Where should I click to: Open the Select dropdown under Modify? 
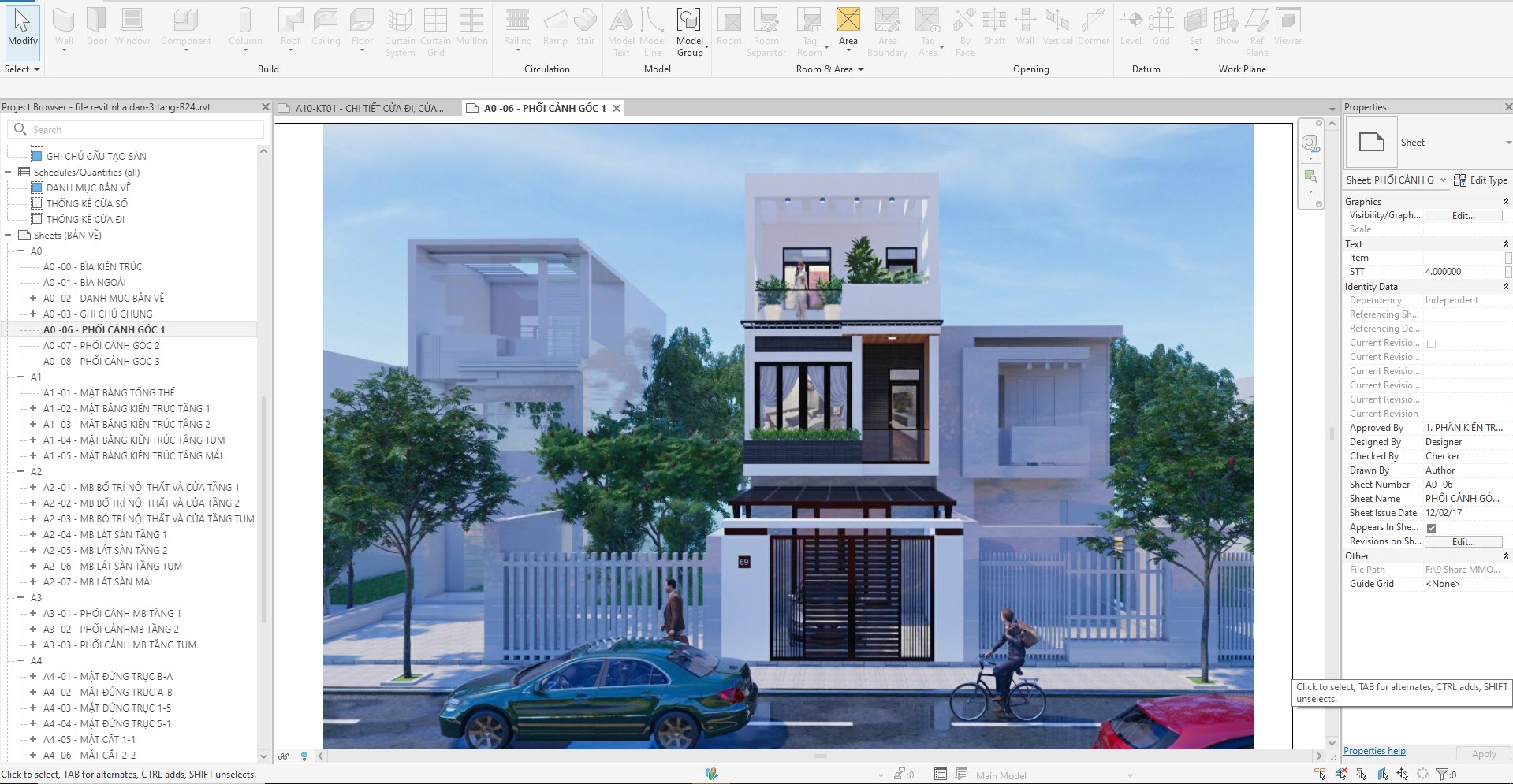click(22, 69)
